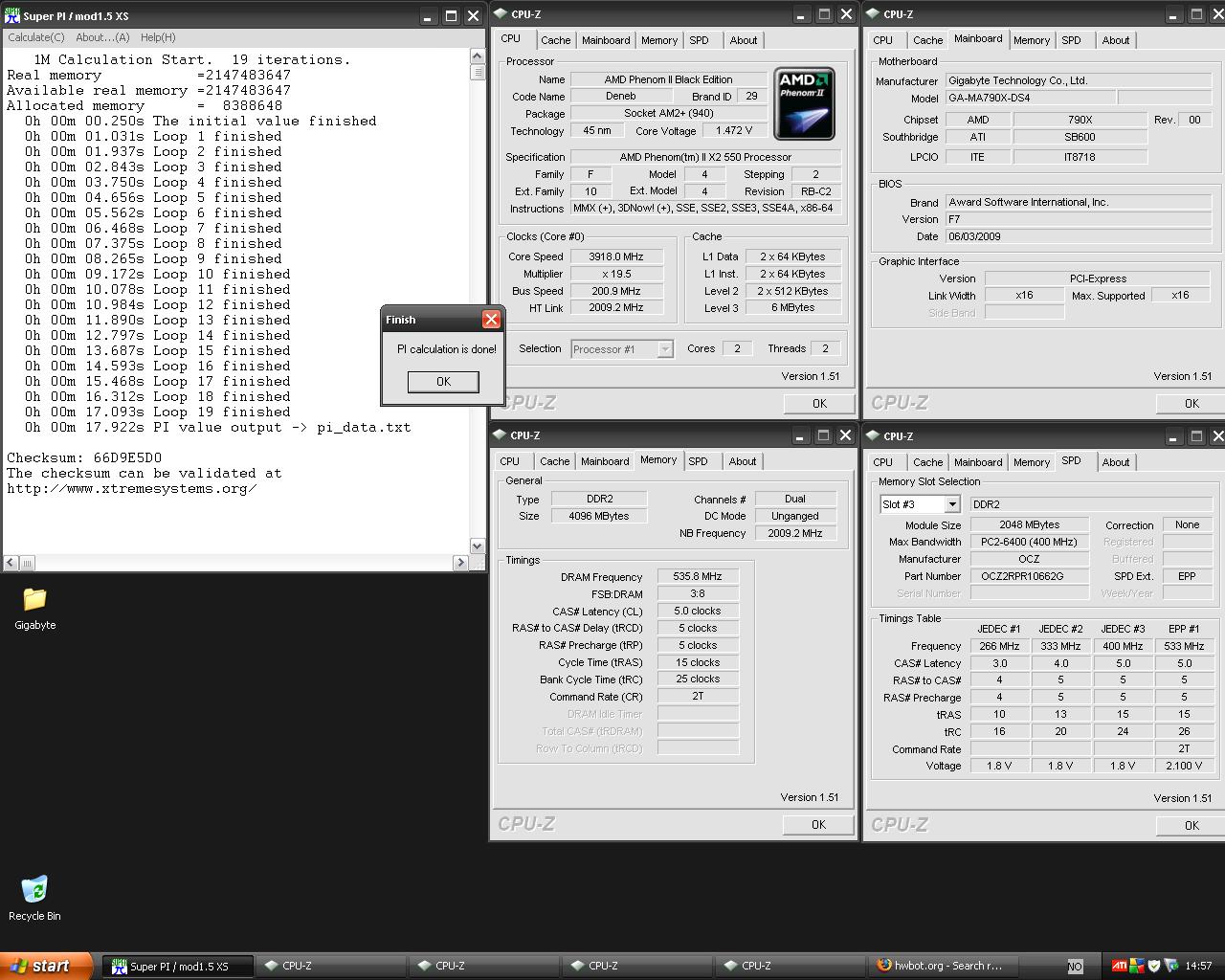Select Cache tab in the CPU-Z Mainboard window
The height and width of the screenshot is (980, 1225).
927,40
